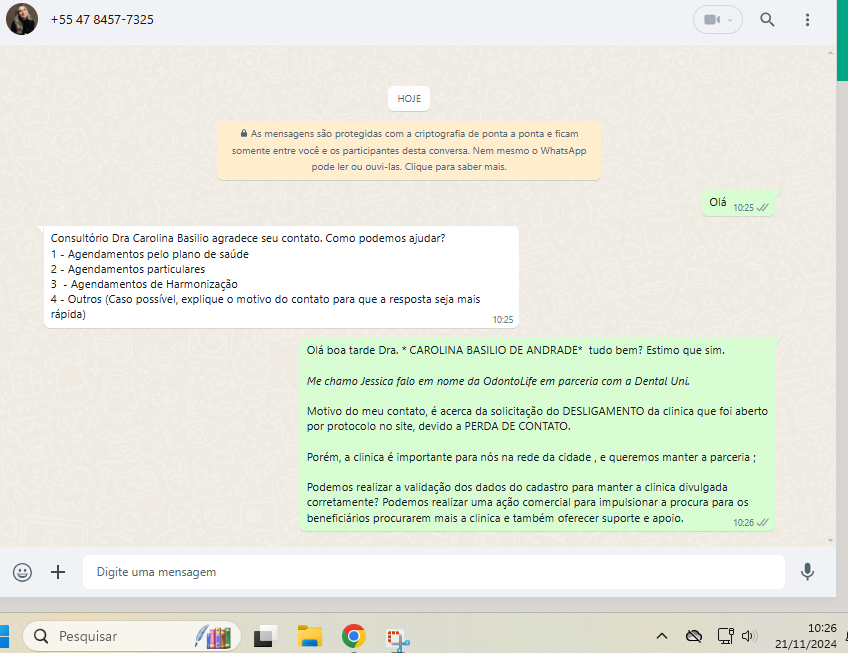Start a video call from the header
Screen dimensions: 848x653
pos(711,19)
